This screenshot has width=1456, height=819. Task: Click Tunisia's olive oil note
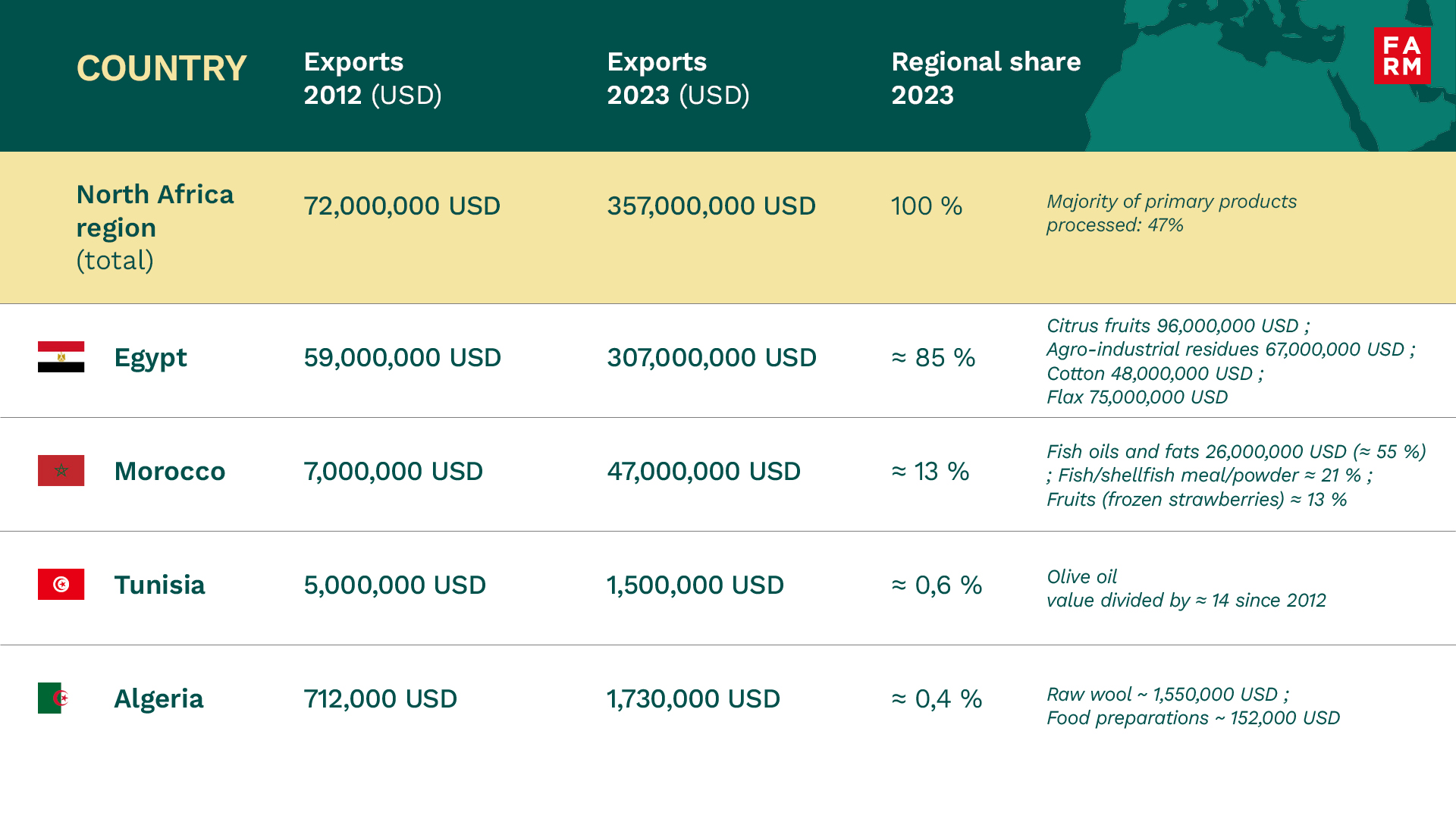(x=1185, y=588)
